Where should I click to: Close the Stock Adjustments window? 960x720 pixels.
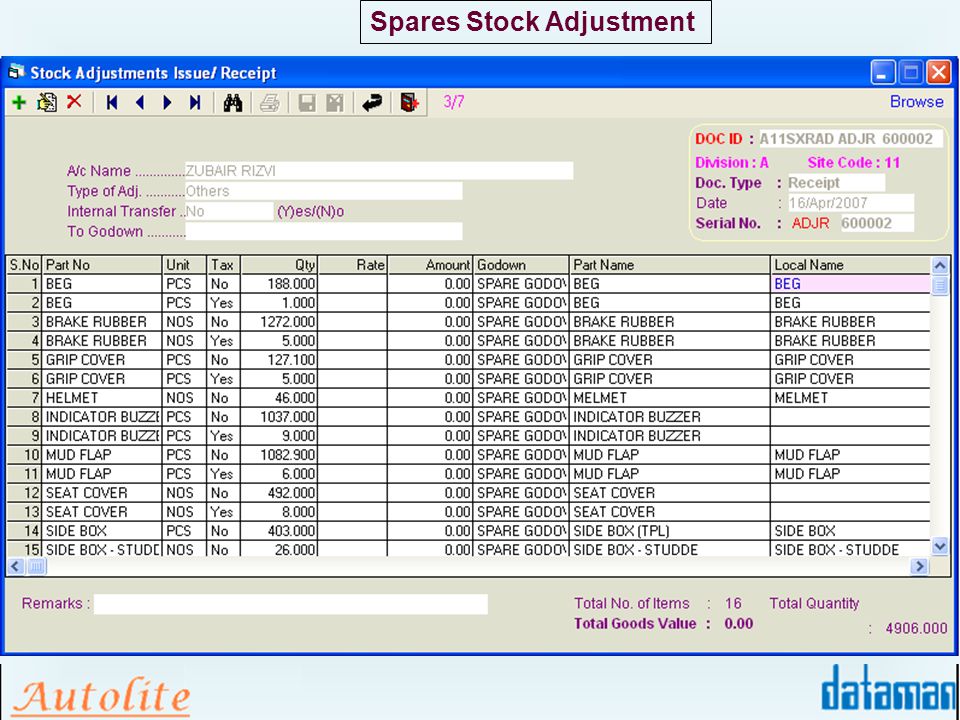click(938, 72)
